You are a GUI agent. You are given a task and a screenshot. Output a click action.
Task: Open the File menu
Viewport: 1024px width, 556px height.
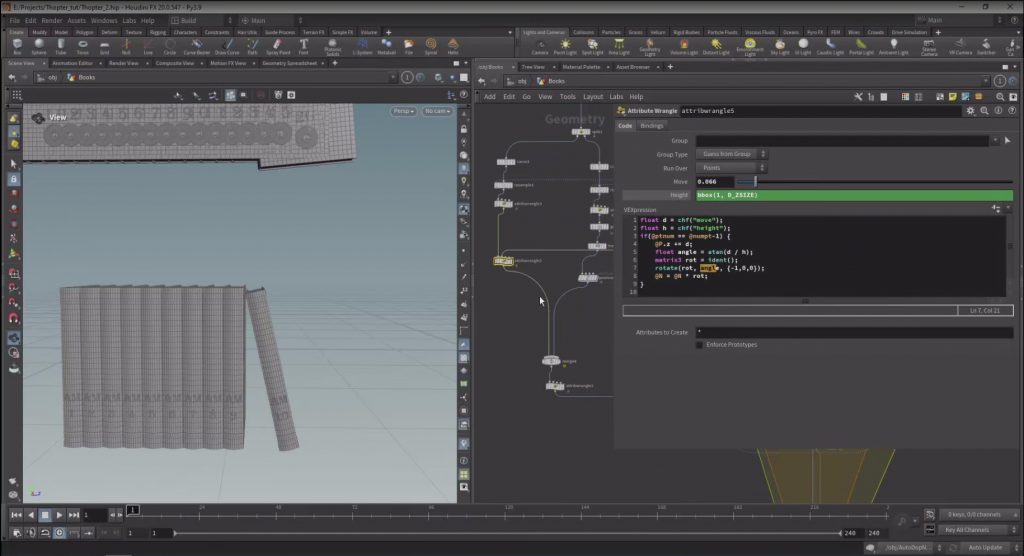[x=14, y=20]
